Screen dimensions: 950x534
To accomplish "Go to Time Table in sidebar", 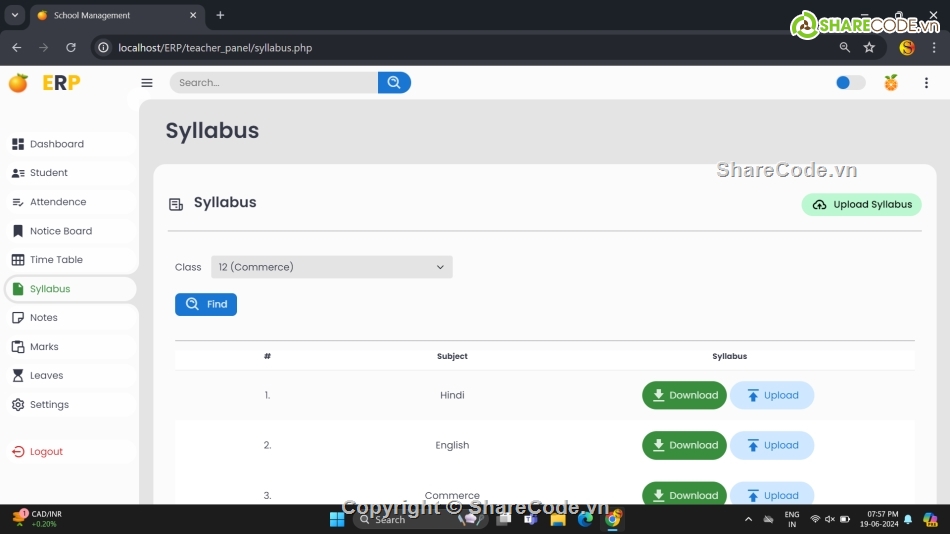I will click(56, 260).
